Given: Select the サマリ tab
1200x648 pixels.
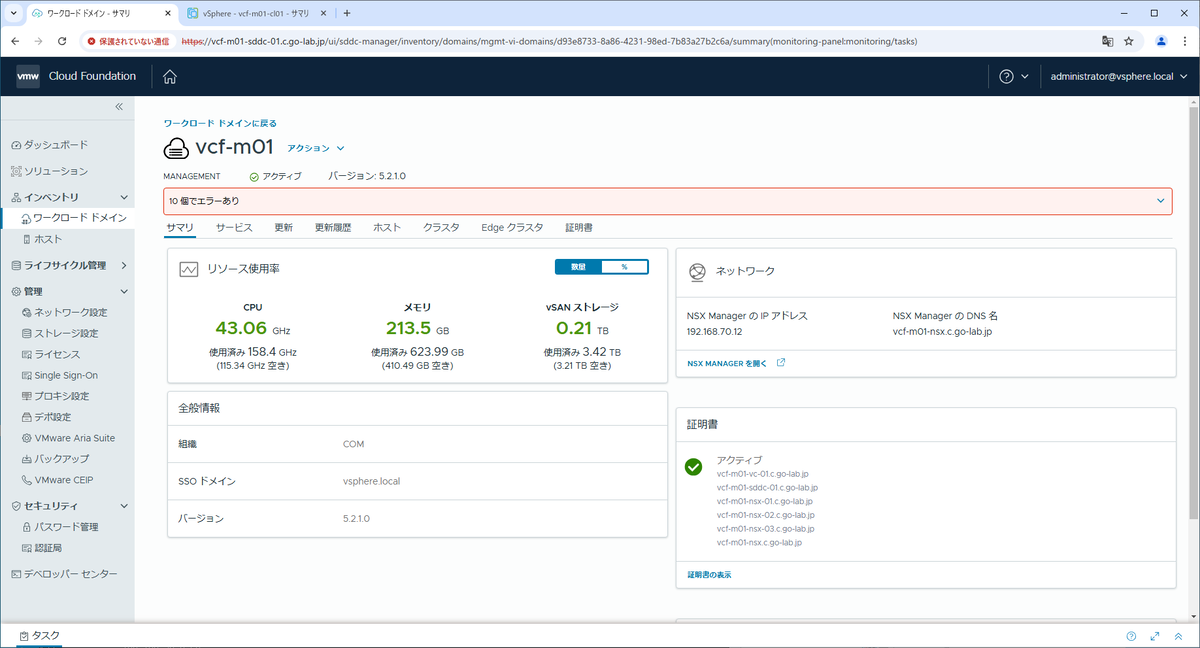Looking at the screenshot, I should 180,228.
